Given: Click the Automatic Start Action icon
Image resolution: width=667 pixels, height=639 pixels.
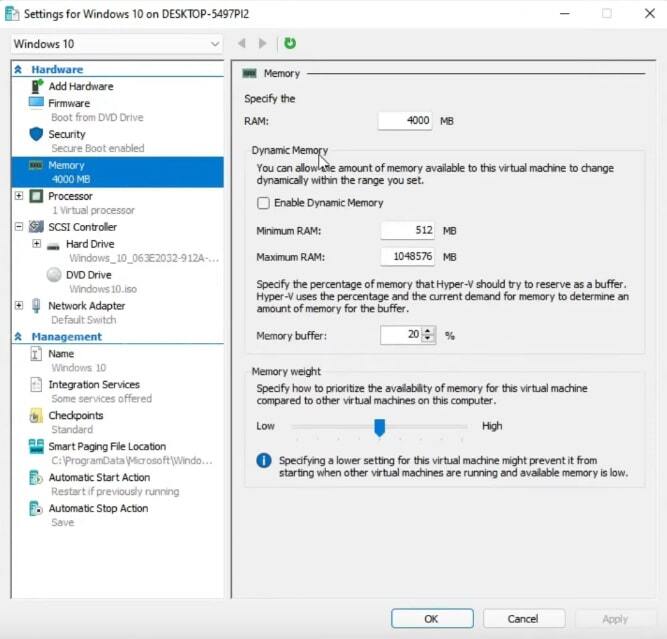Looking at the screenshot, I should pyautogui.click(x=36, y=477).
